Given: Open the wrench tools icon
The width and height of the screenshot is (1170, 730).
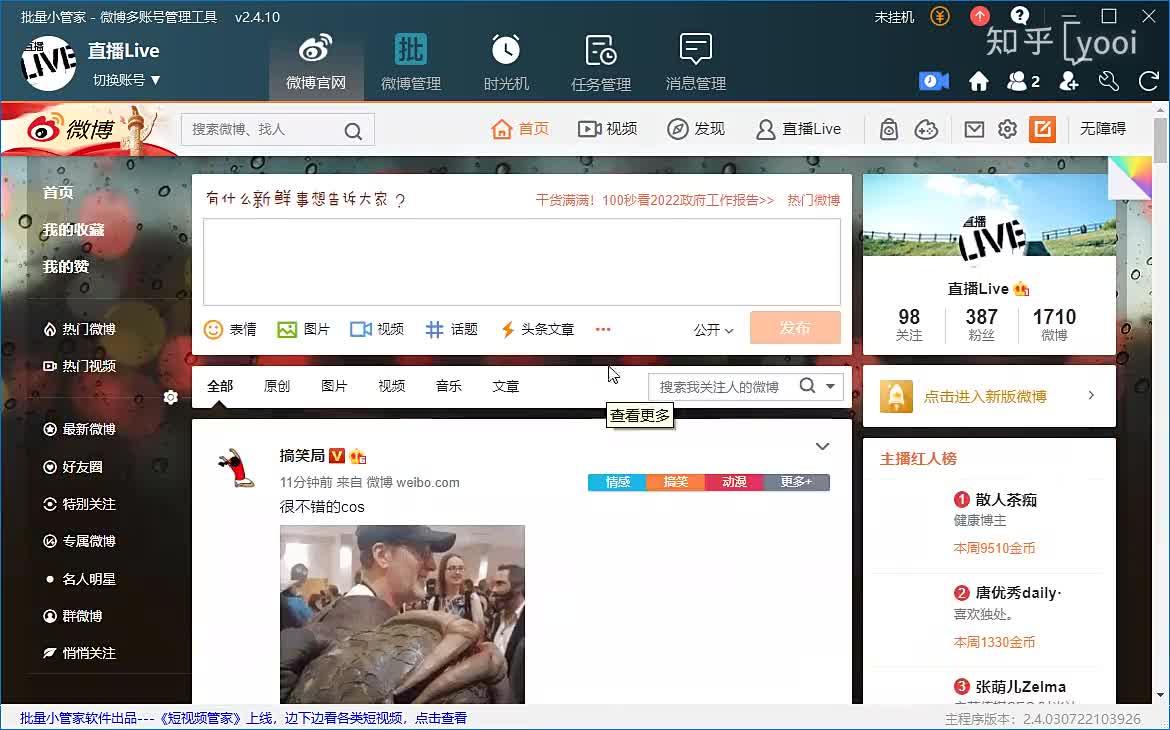Looking at the screenshot, I should [x=1109, y=81].
